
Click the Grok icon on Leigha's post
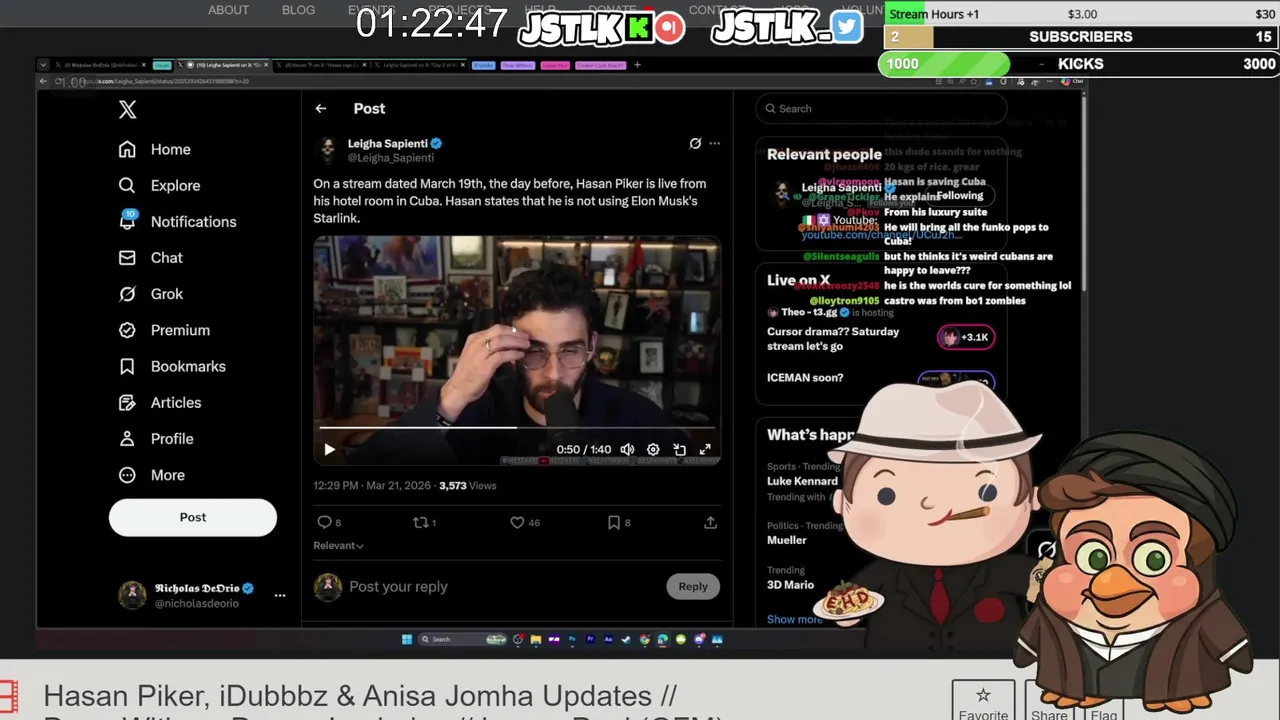coord(695,143)
